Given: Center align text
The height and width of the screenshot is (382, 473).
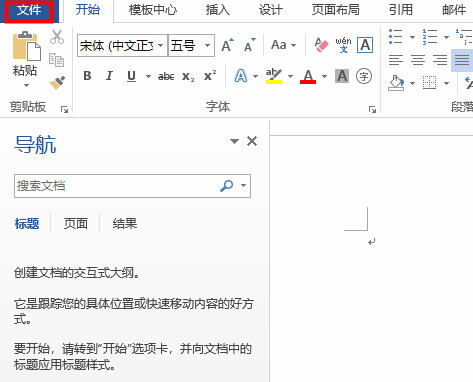Looking at the screenshot, I should pyautogui.click(x=418, y=60).
